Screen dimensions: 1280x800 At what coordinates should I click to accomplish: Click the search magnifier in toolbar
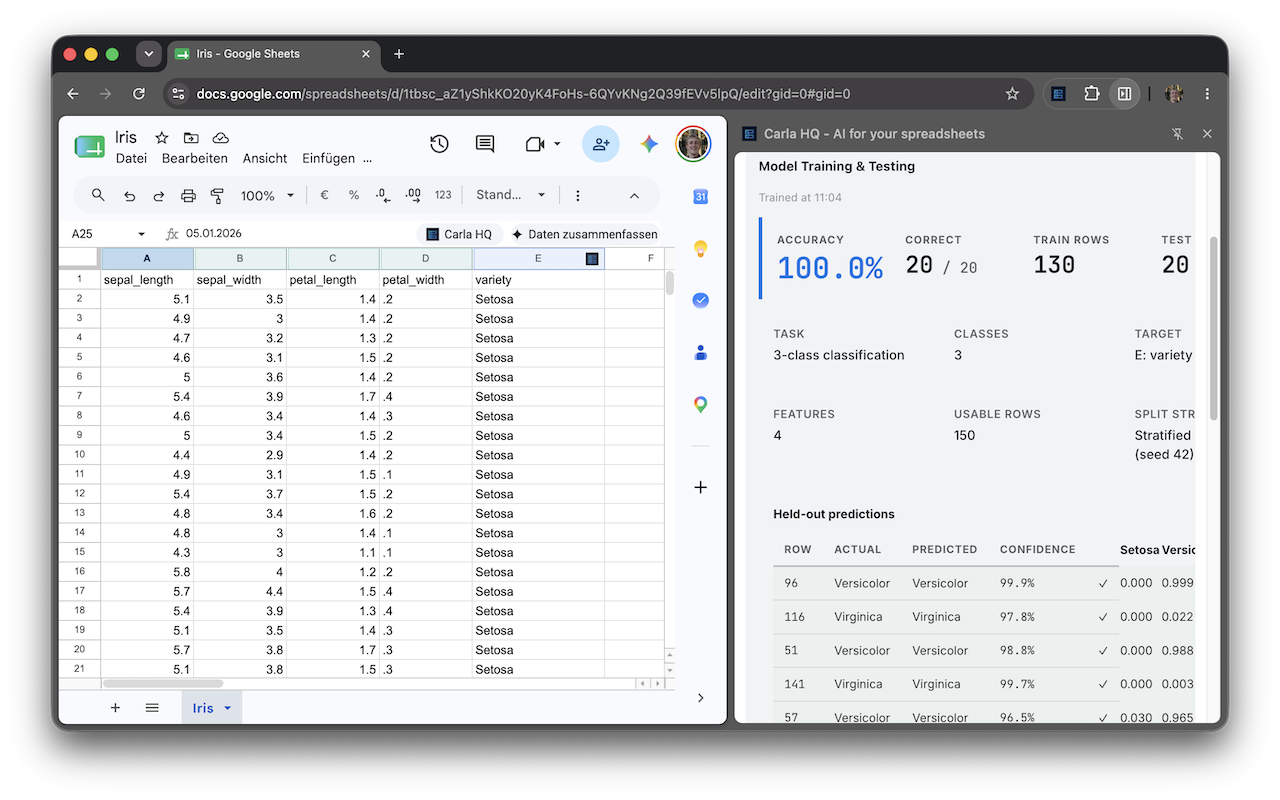(x=98, y=195)
